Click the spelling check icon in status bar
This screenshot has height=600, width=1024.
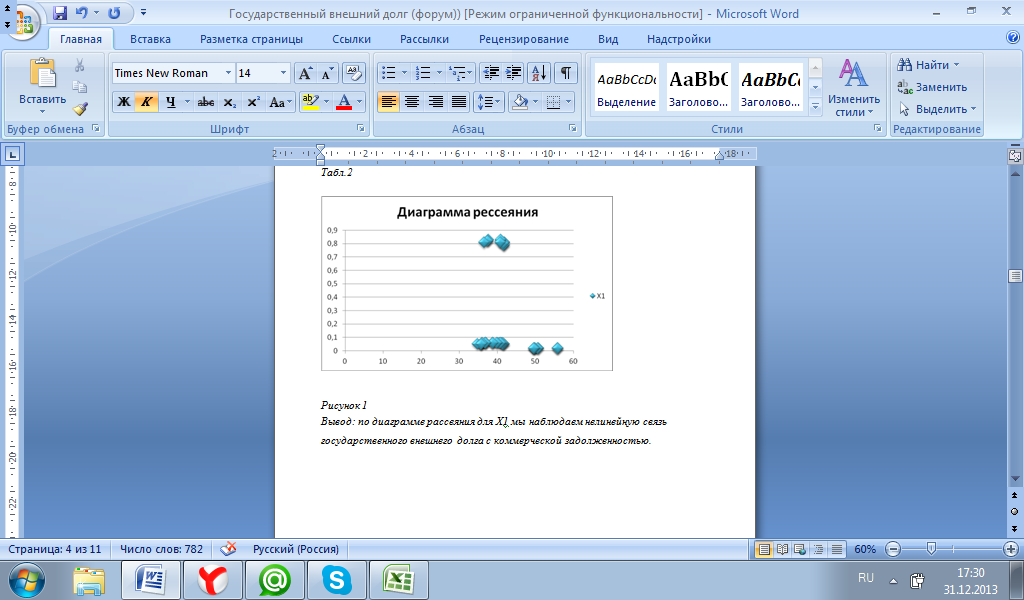coord(228,549)
